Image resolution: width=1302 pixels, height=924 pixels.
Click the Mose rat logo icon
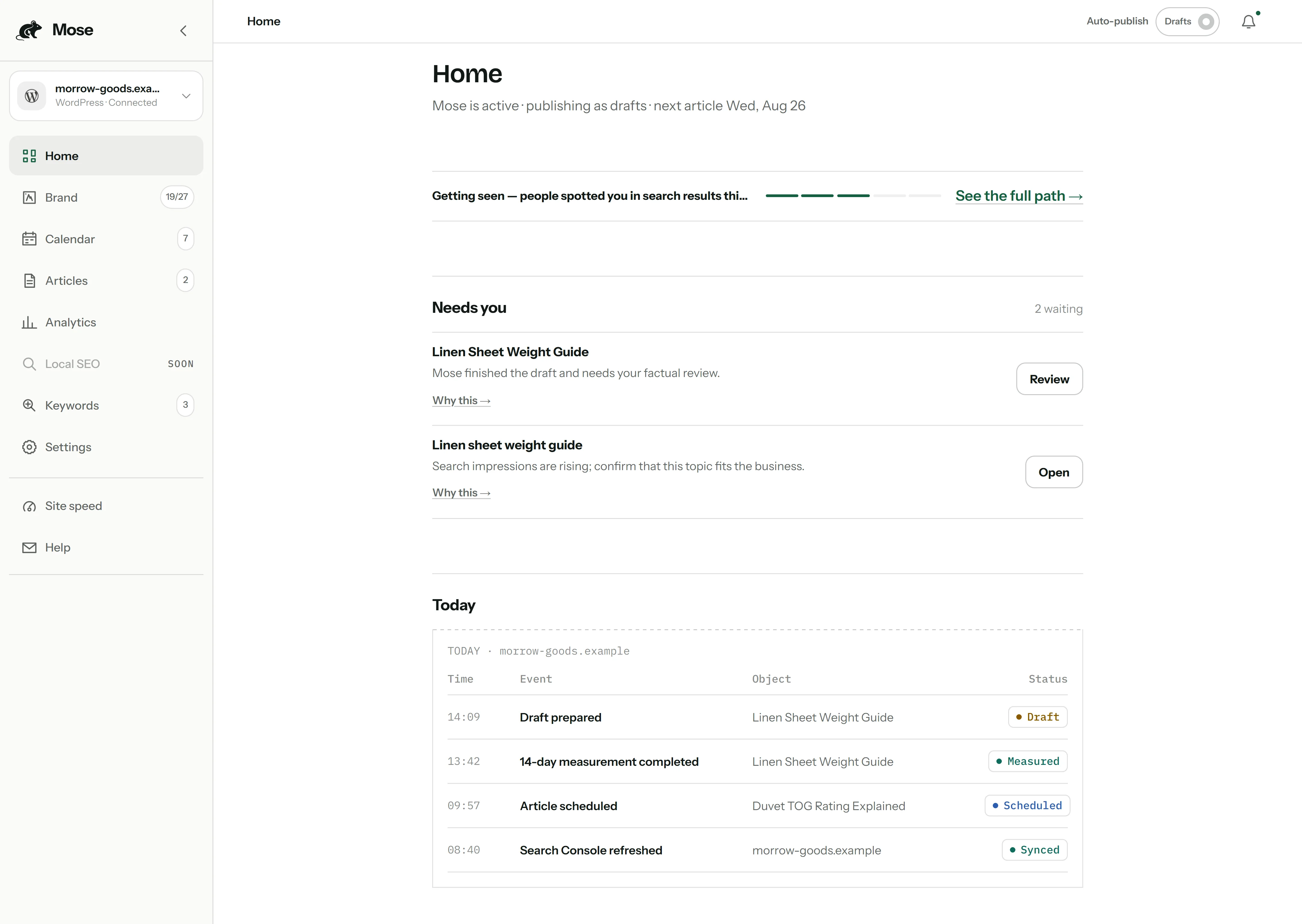coord(29,30)
